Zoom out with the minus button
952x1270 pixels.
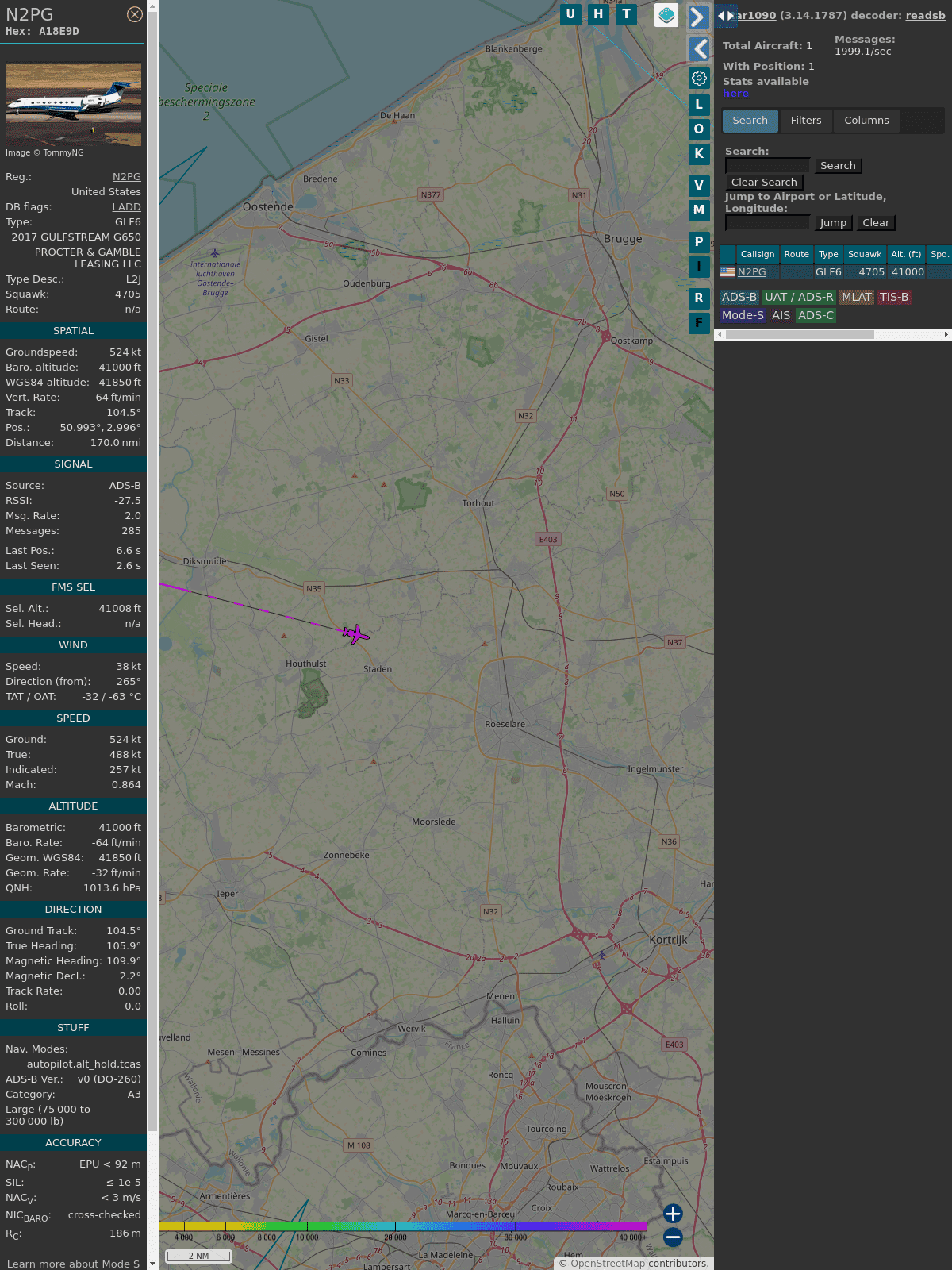click(673, 1237)
